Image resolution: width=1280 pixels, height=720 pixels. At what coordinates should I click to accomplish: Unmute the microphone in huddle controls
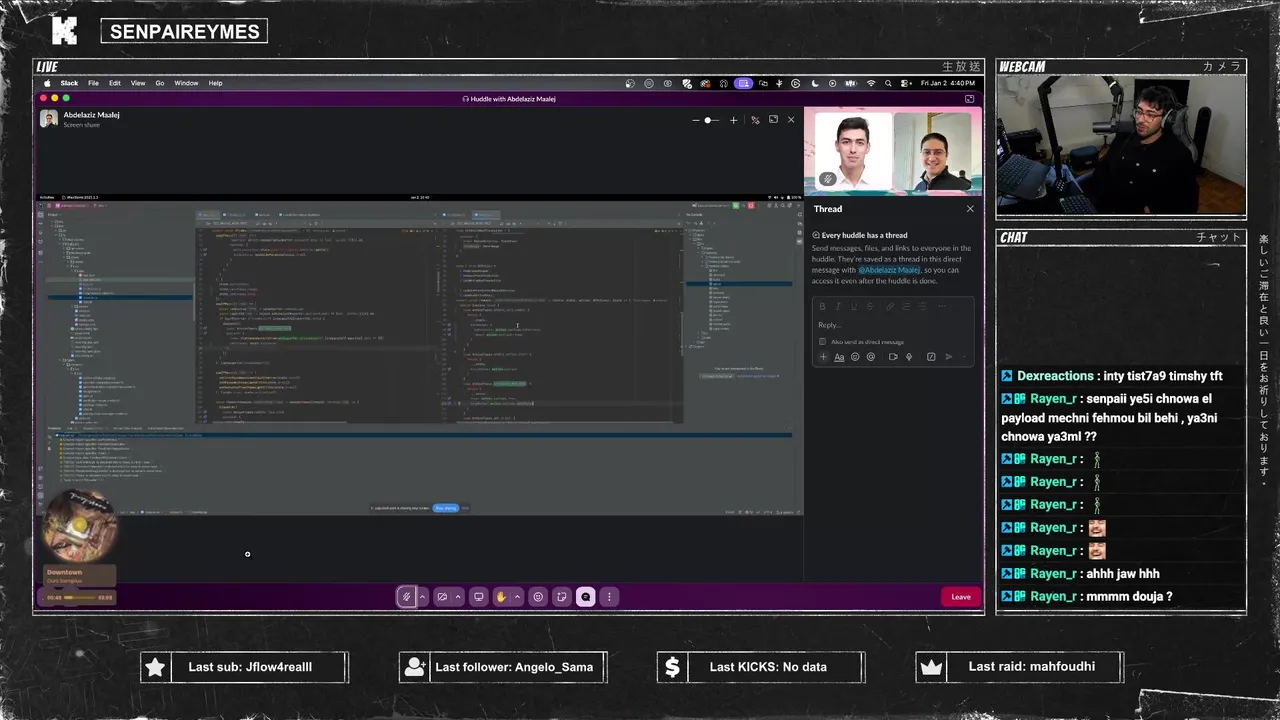point(406,597)
